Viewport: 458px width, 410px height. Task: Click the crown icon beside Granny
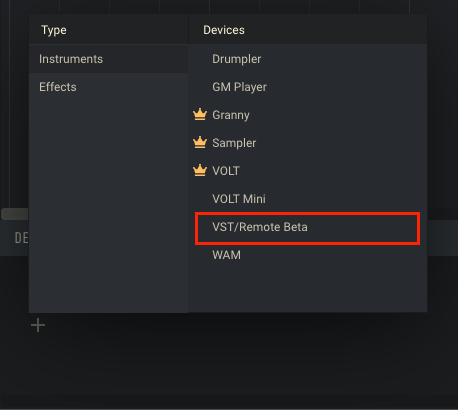(x=200, y=114)
